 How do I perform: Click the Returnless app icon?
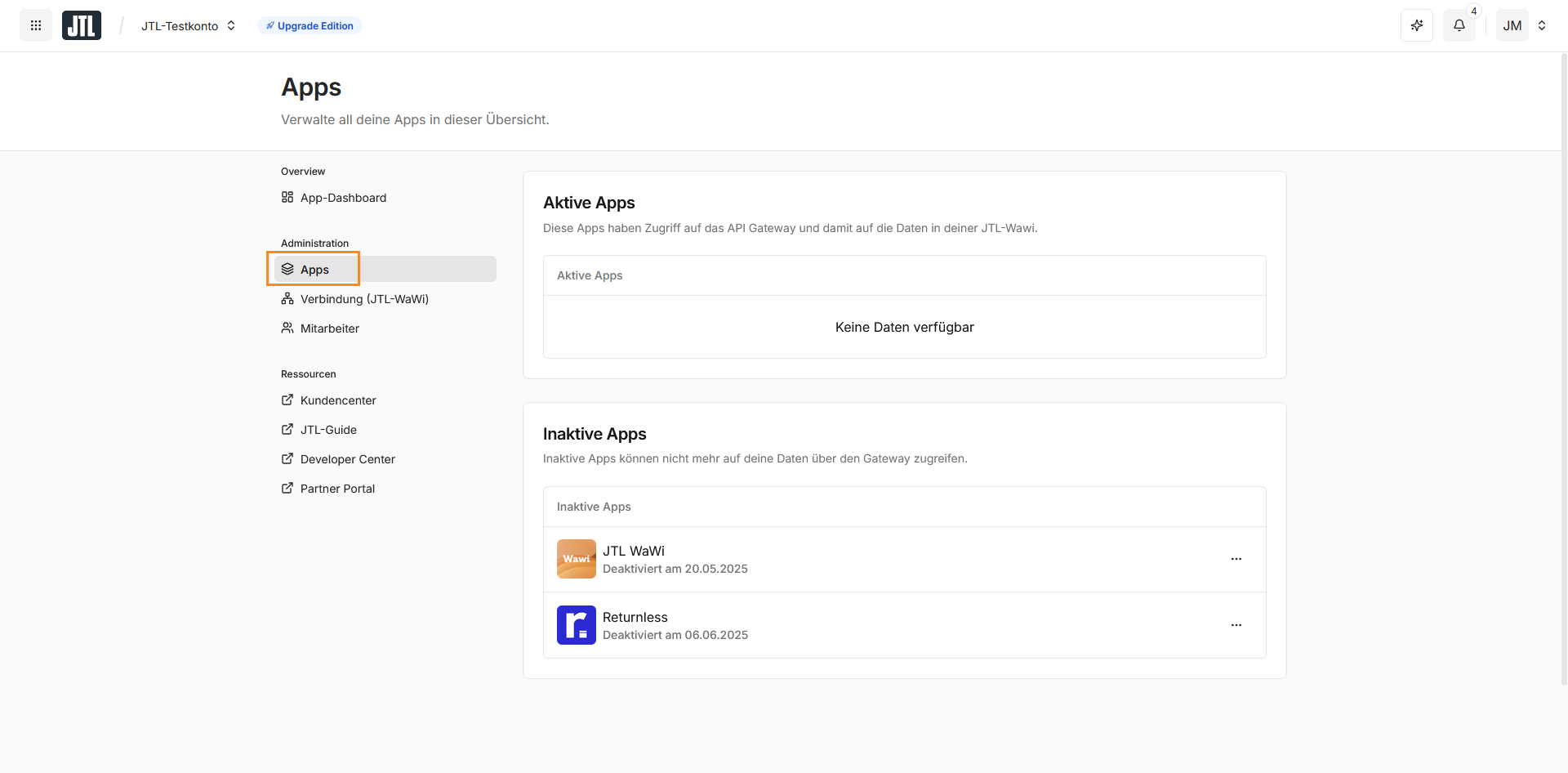pyautogui.click(x=577, y=625)
